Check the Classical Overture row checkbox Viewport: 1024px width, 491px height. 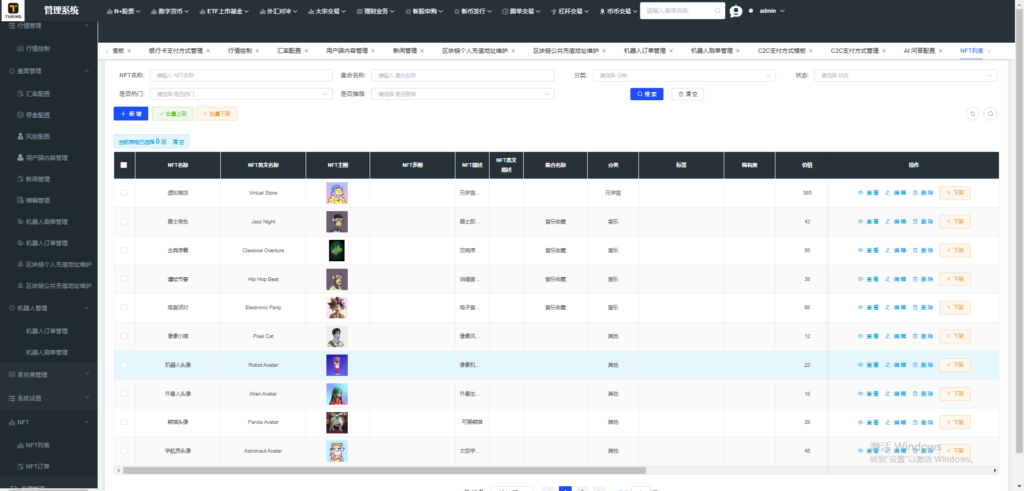click(x=124, y=251)
